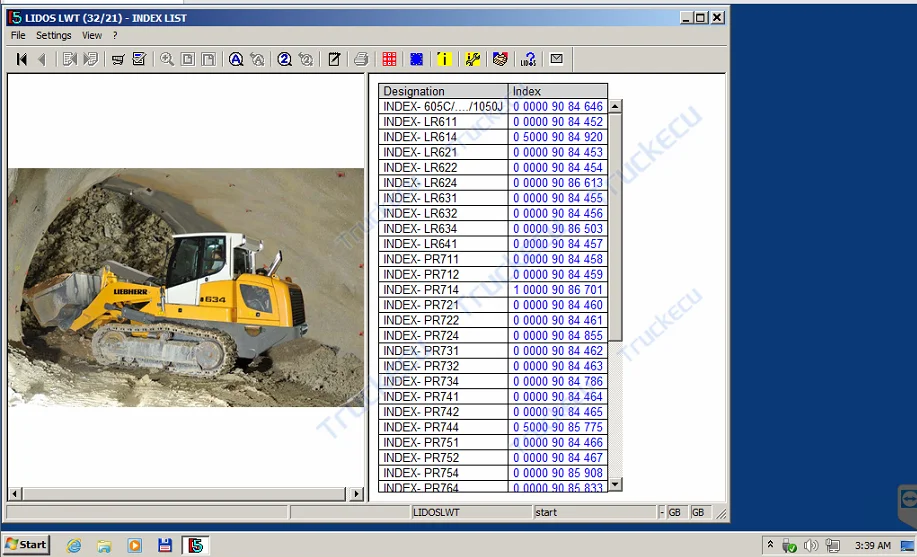Open the order list checklist icon
The width and height of the screenshot is (917, 557).
pos(139,59)
